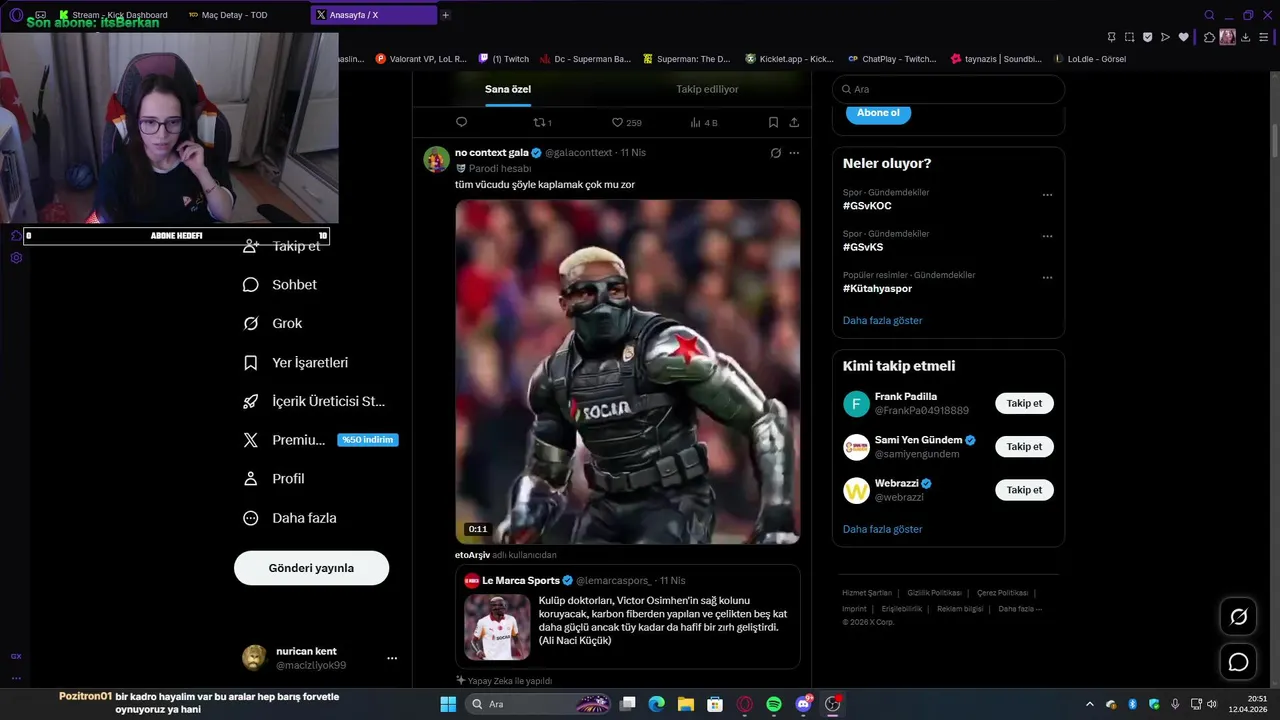
Task: Open Grok floating button
Action: pos(1238,617)
